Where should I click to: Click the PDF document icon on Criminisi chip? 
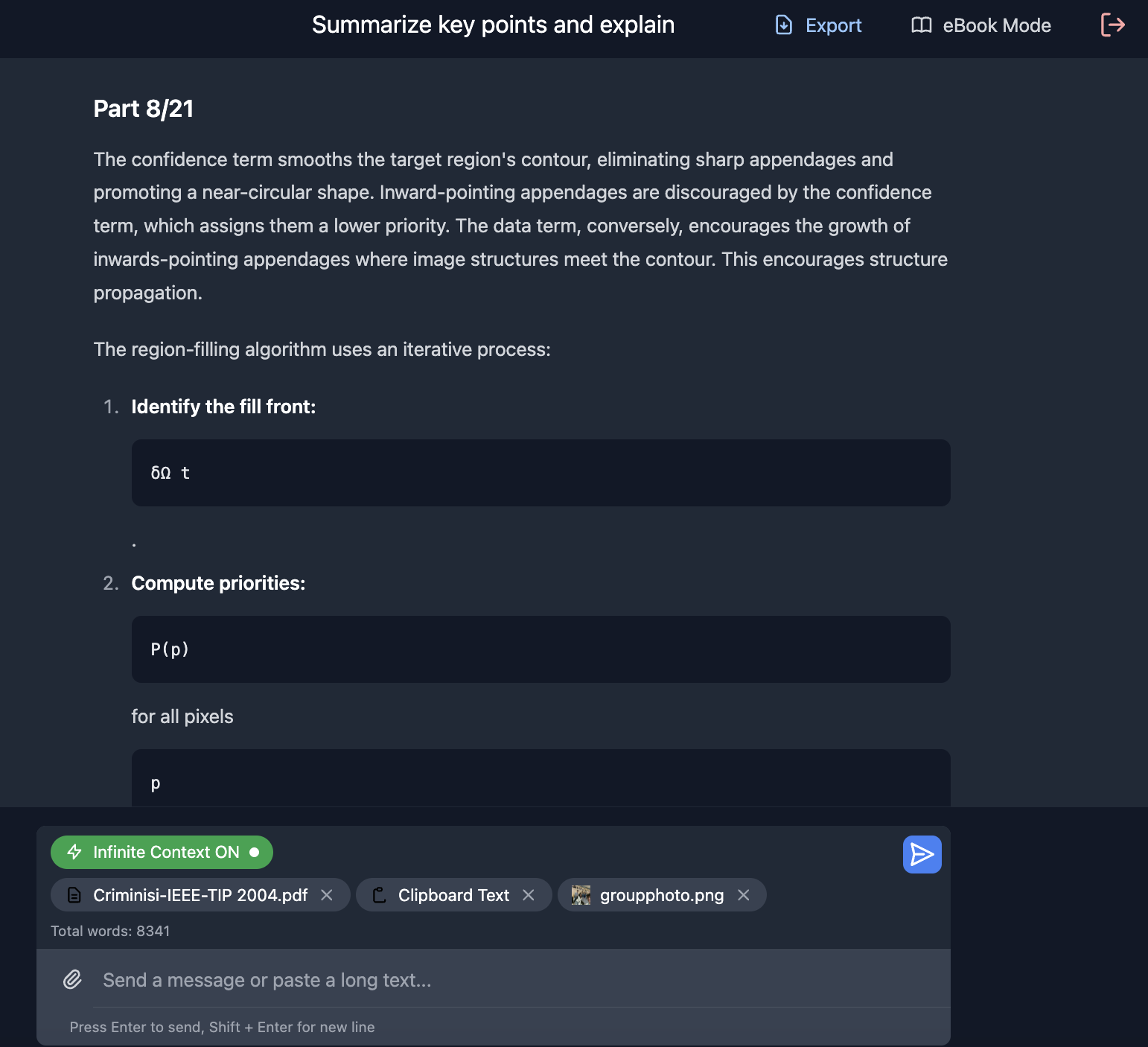point(74,895)
